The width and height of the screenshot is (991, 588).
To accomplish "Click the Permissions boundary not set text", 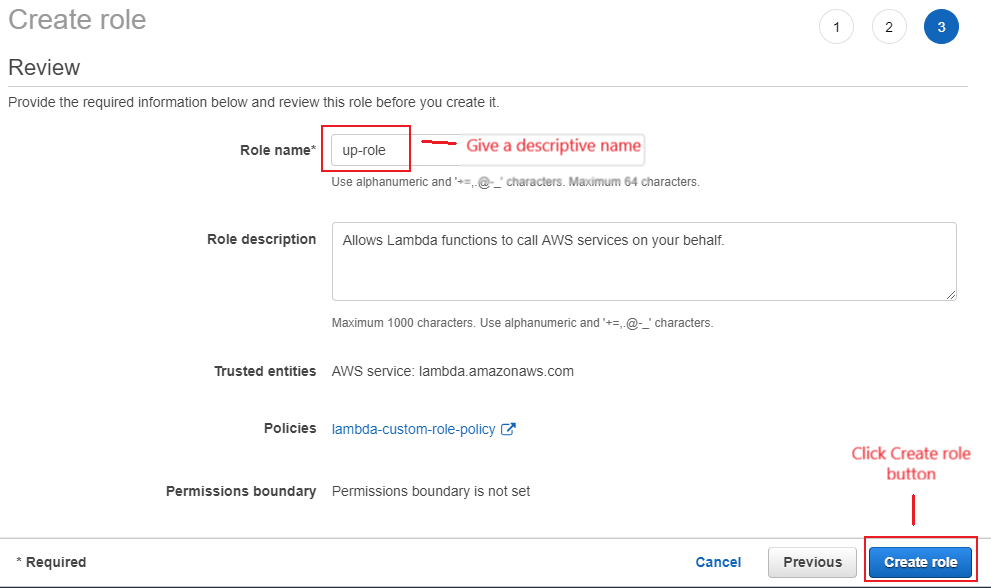I will (x=430, y=491).
